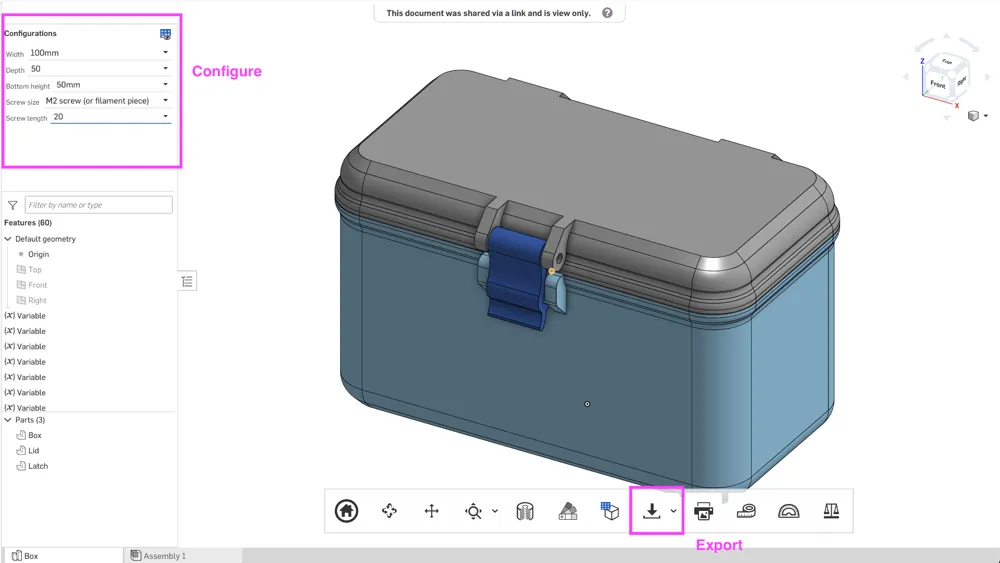Click the Filter by name or type field
The image size is (1000, 563).
[99, 205]
